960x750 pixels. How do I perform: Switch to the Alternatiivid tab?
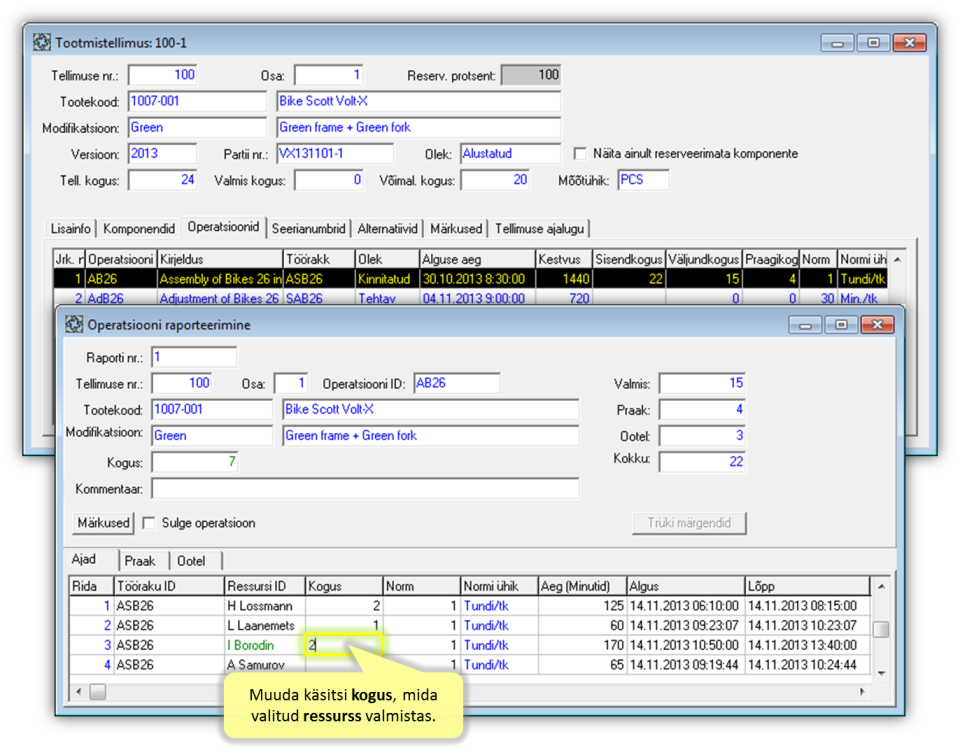pos(388,228)
